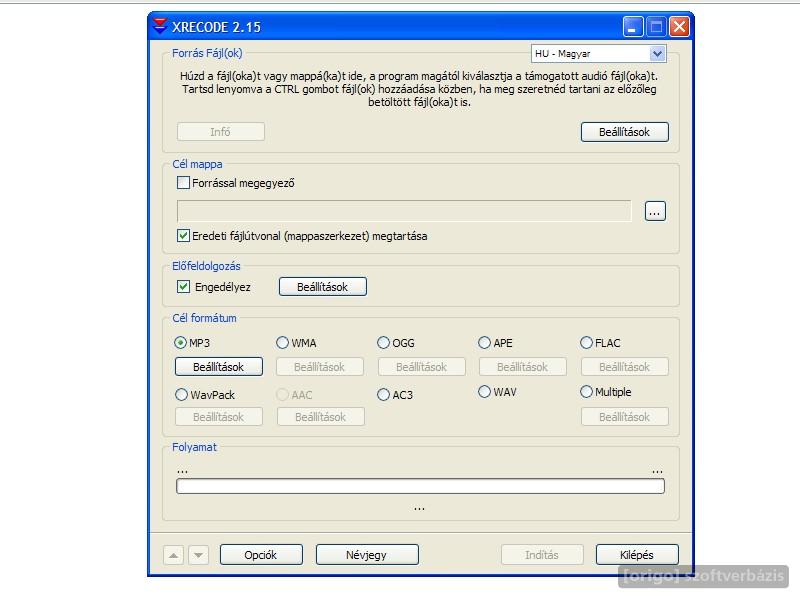Open Előfeldolgozás Beállítások button
Image resolution: width=800 pixels, height=600 pixels.
[322, 287]
